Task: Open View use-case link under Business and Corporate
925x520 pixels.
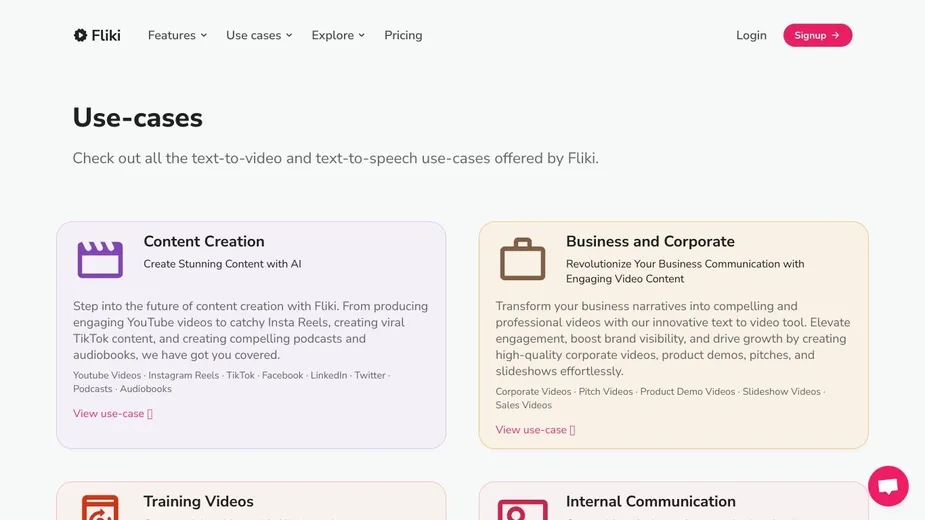Action: point(535,430)
